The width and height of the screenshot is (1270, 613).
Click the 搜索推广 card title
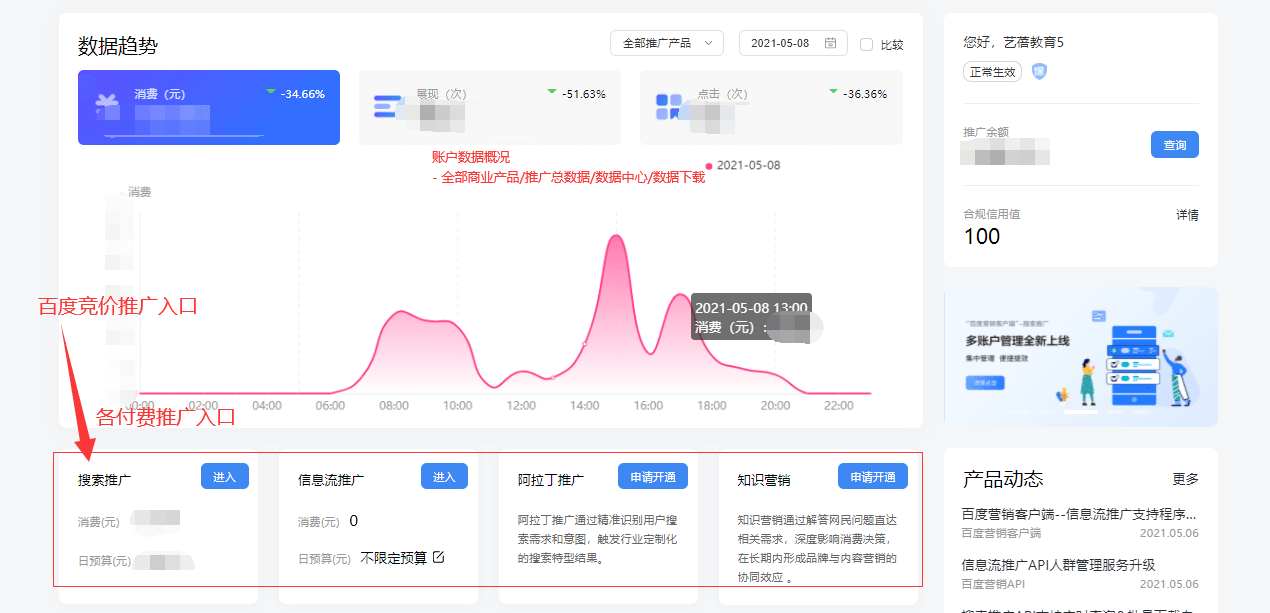104,480
